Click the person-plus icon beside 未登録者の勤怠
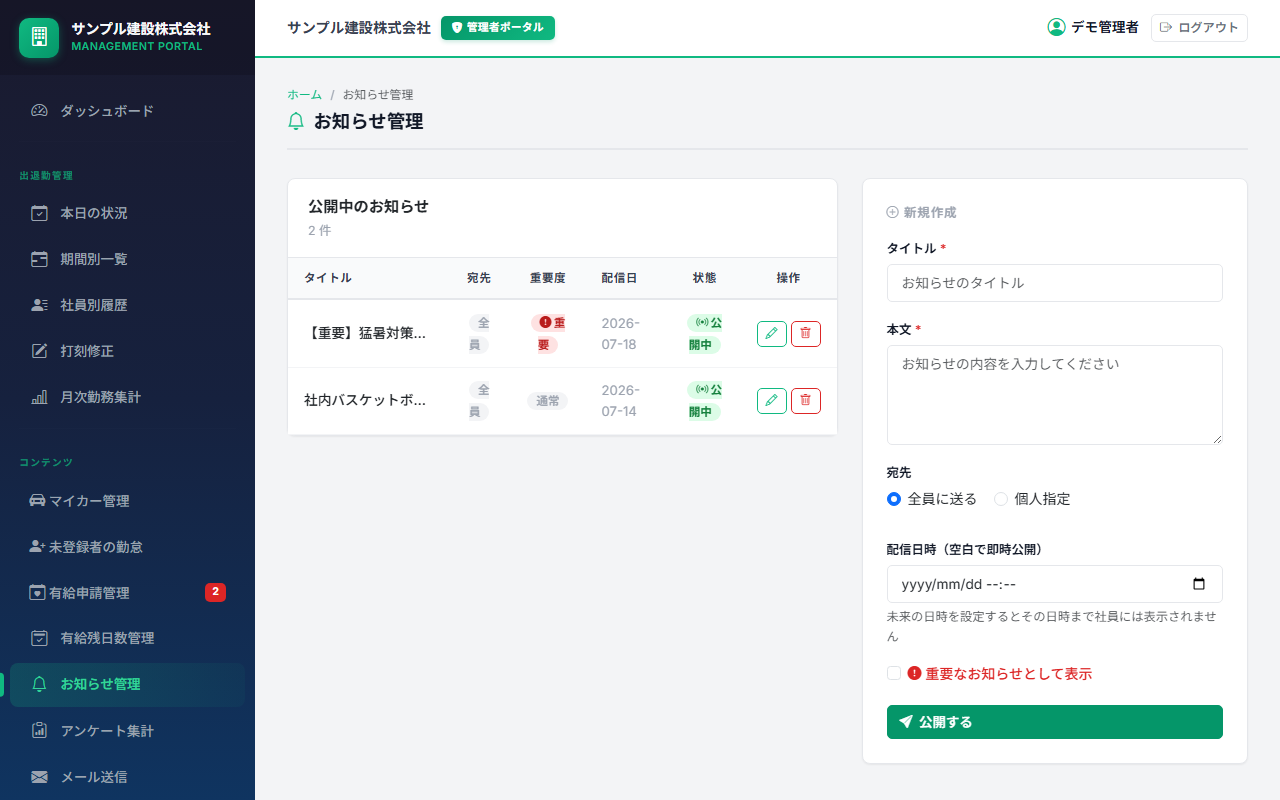 (37, 547)
